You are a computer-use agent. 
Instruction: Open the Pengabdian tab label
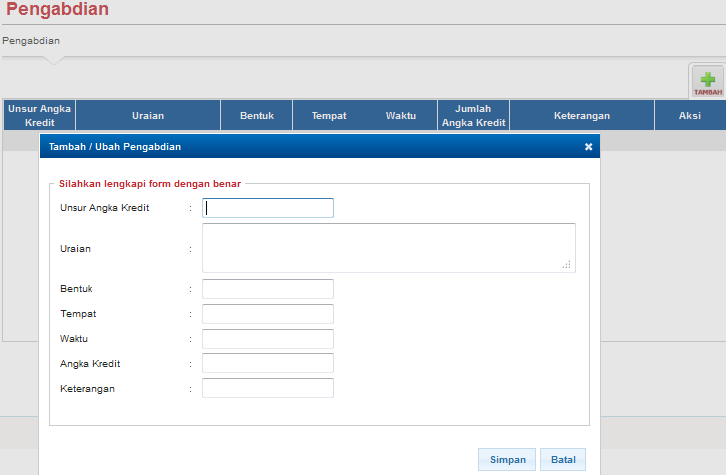click(31, 41)
